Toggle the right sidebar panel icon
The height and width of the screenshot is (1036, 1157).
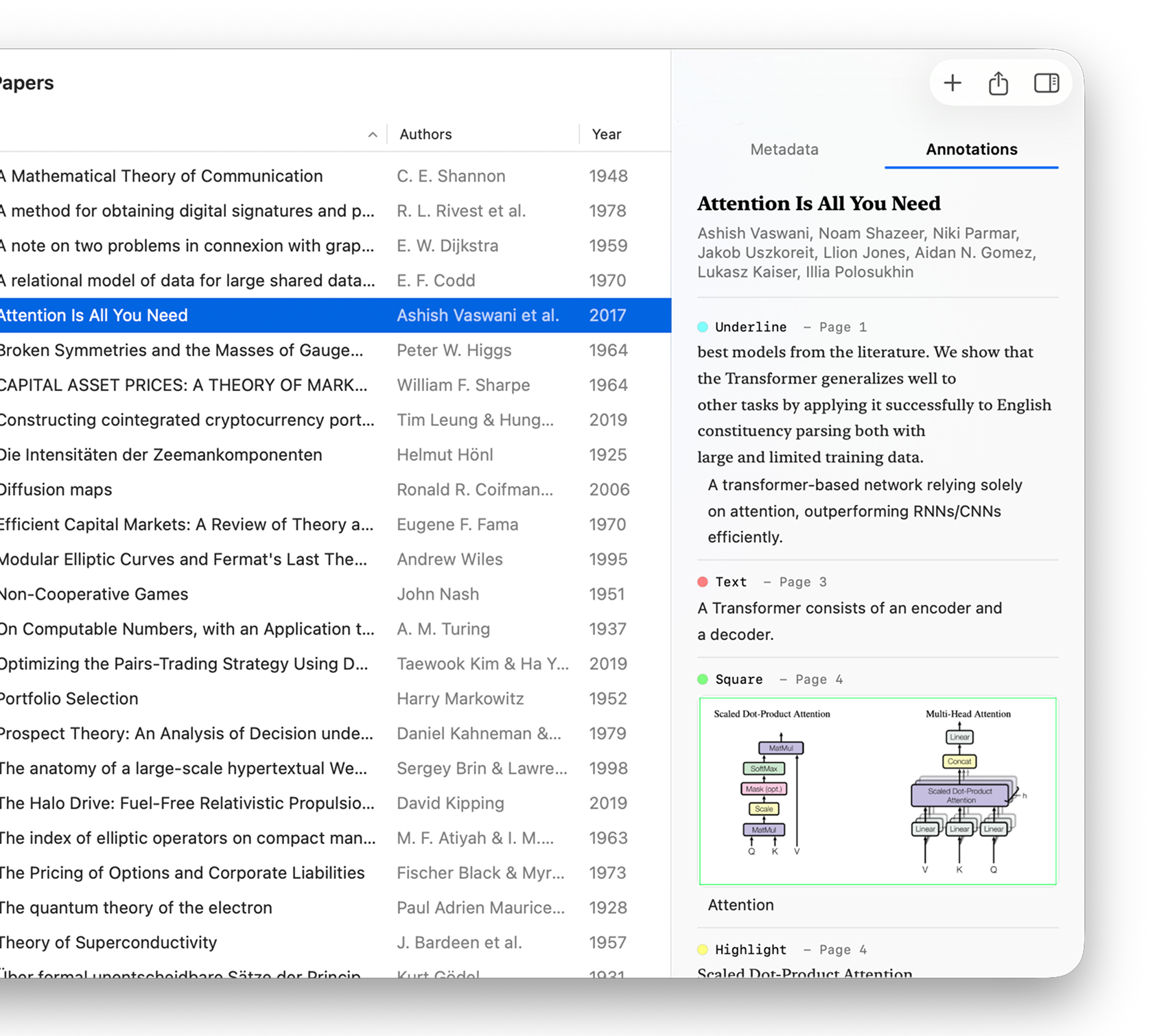(1047, 83)
